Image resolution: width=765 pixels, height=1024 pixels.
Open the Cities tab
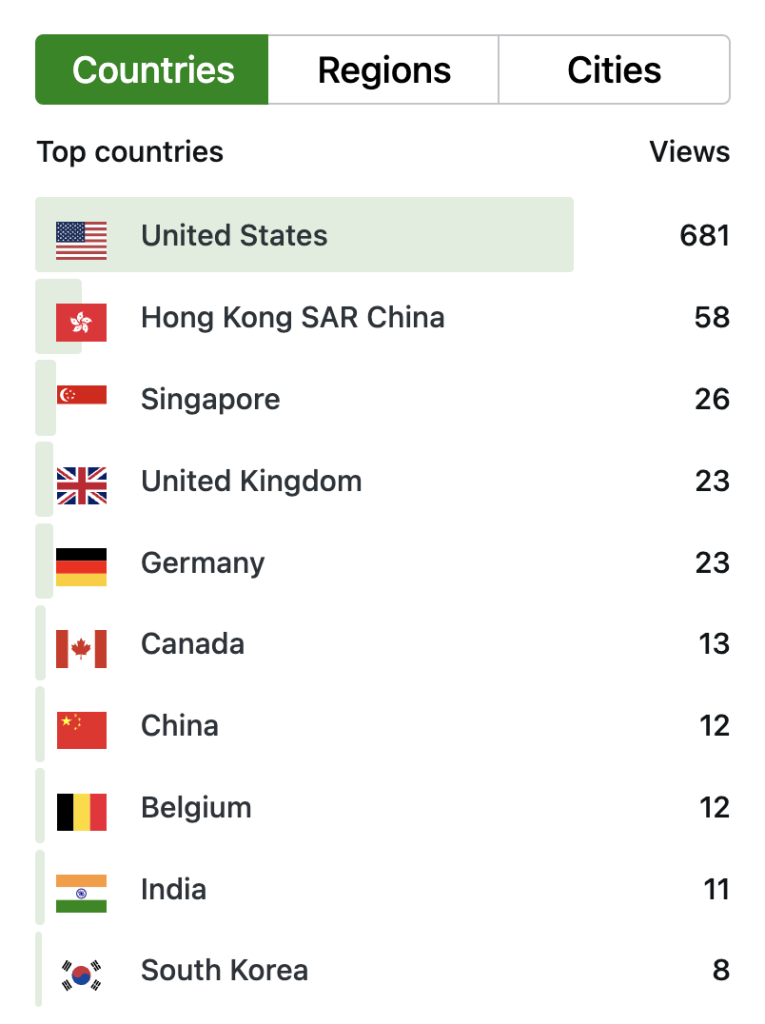pyautogui.click(x=614, y=70)
